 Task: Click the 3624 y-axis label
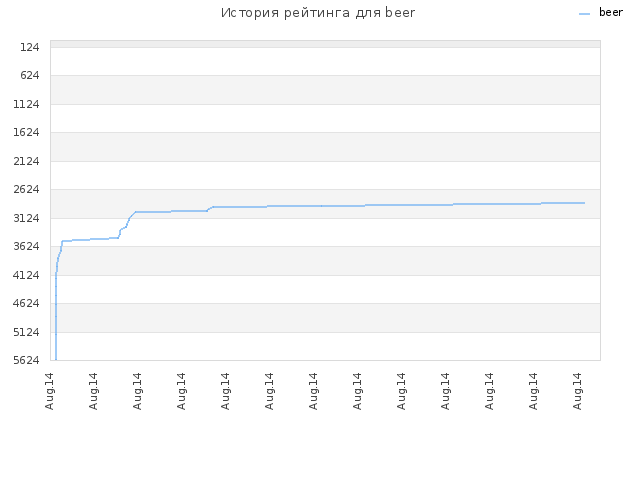(x=27, y=247)
